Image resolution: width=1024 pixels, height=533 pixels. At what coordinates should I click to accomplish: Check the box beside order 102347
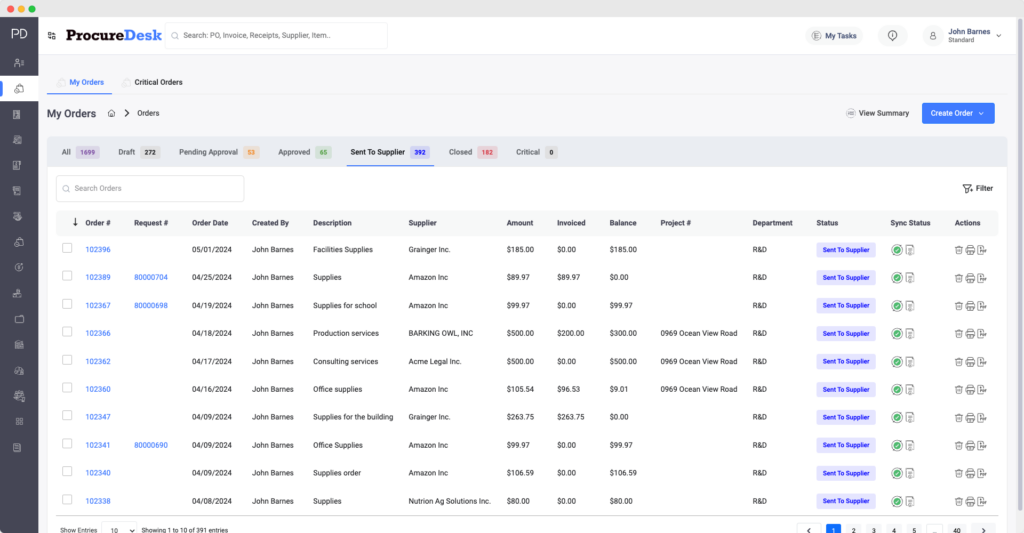click(x=67, y=415)
